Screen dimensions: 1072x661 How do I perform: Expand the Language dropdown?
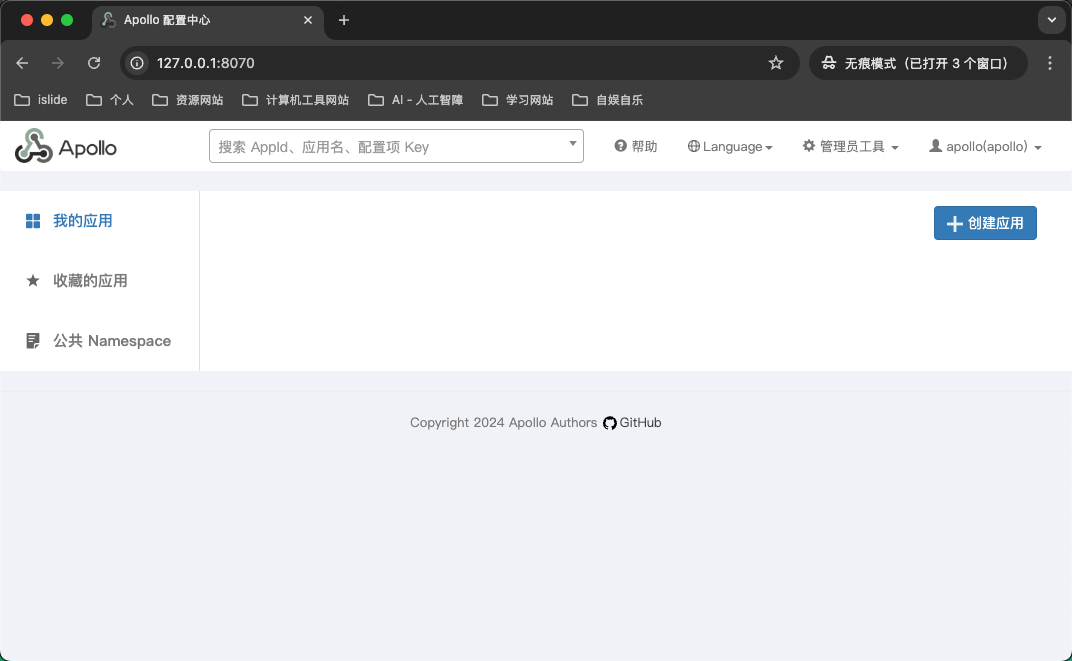pyautogui.click(x=730, y=147)
